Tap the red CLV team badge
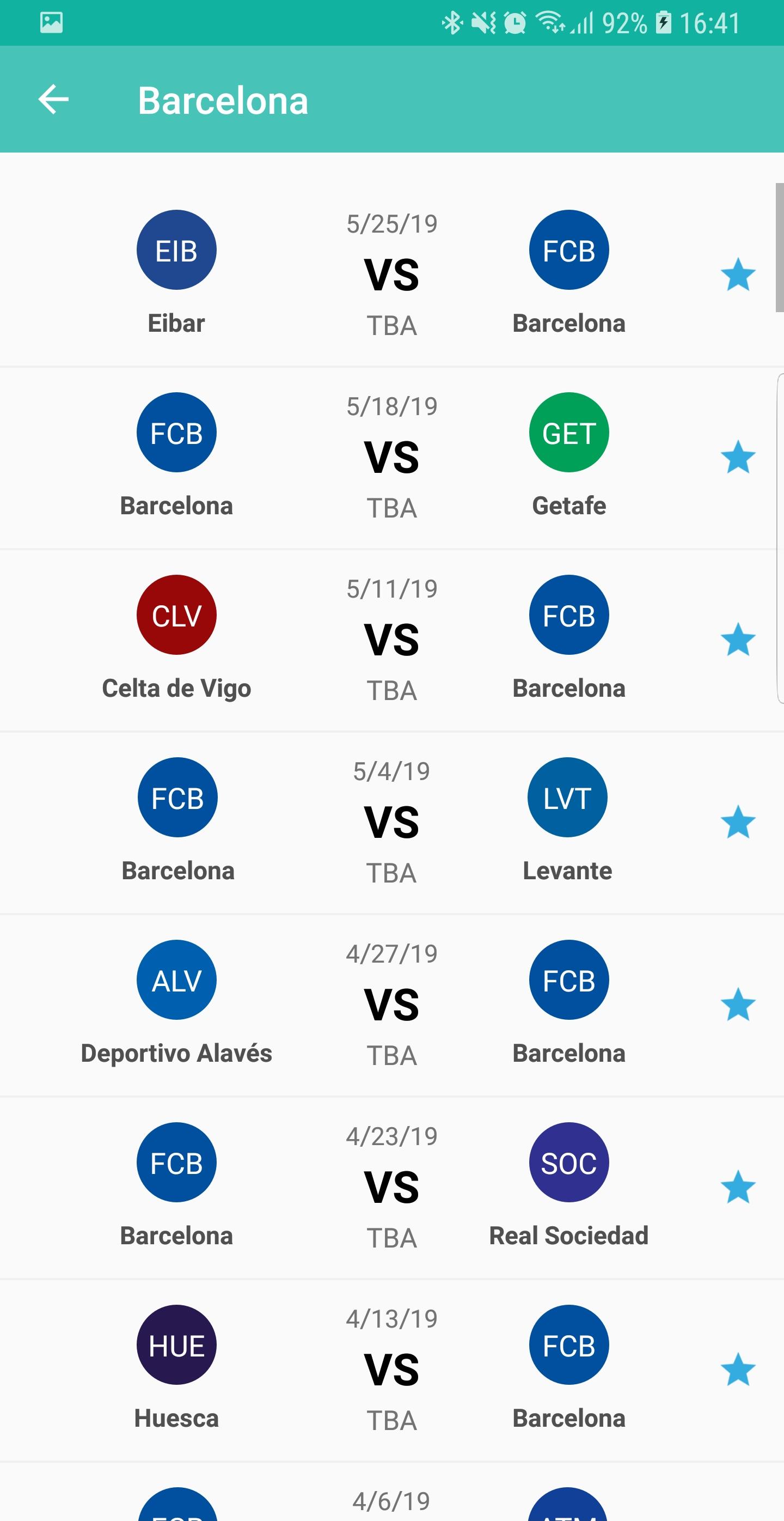Viewport: 784px width, 1521px height. (176, 615)
